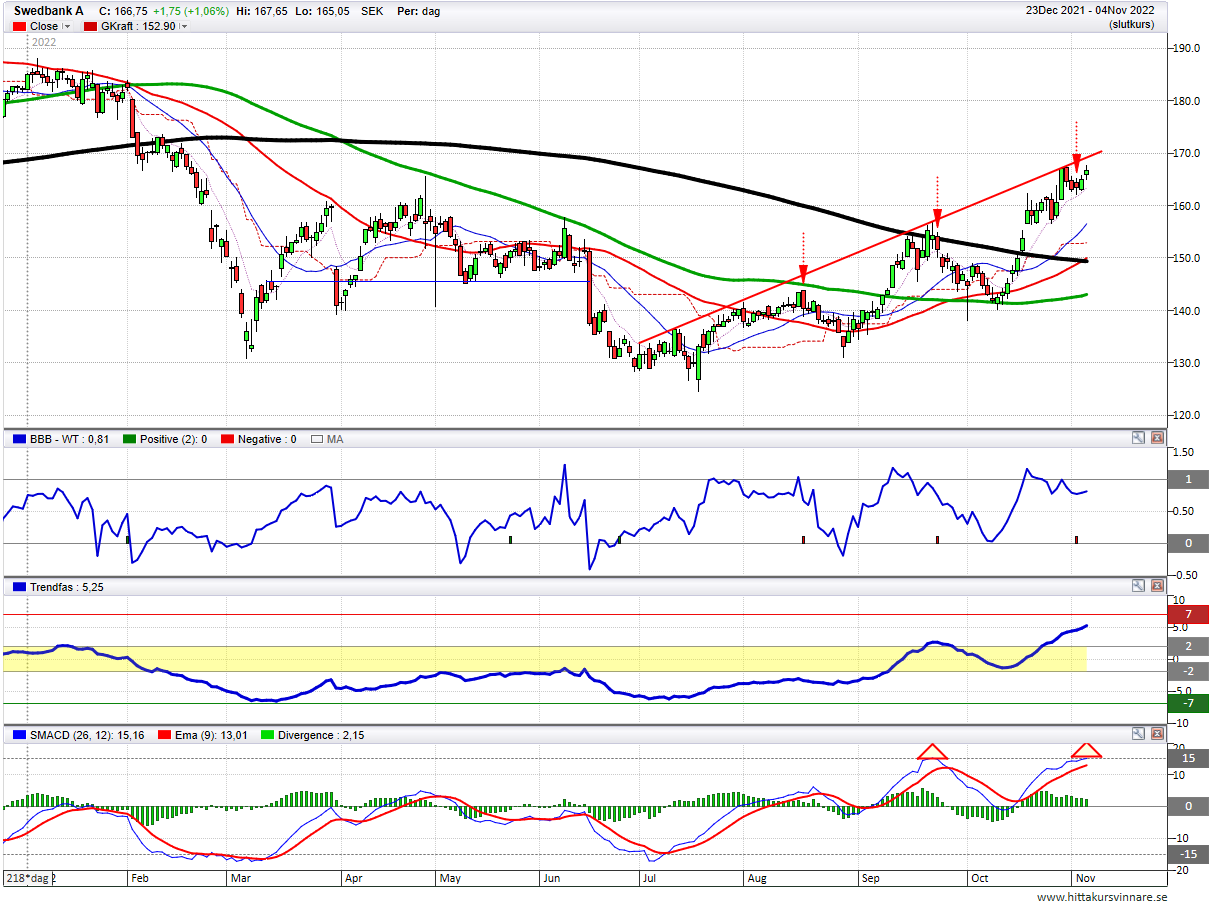Click the gray -15 level marker on SMACD axis
The height and width of the screenshot is (902, 1212).
click(1188, 854)
